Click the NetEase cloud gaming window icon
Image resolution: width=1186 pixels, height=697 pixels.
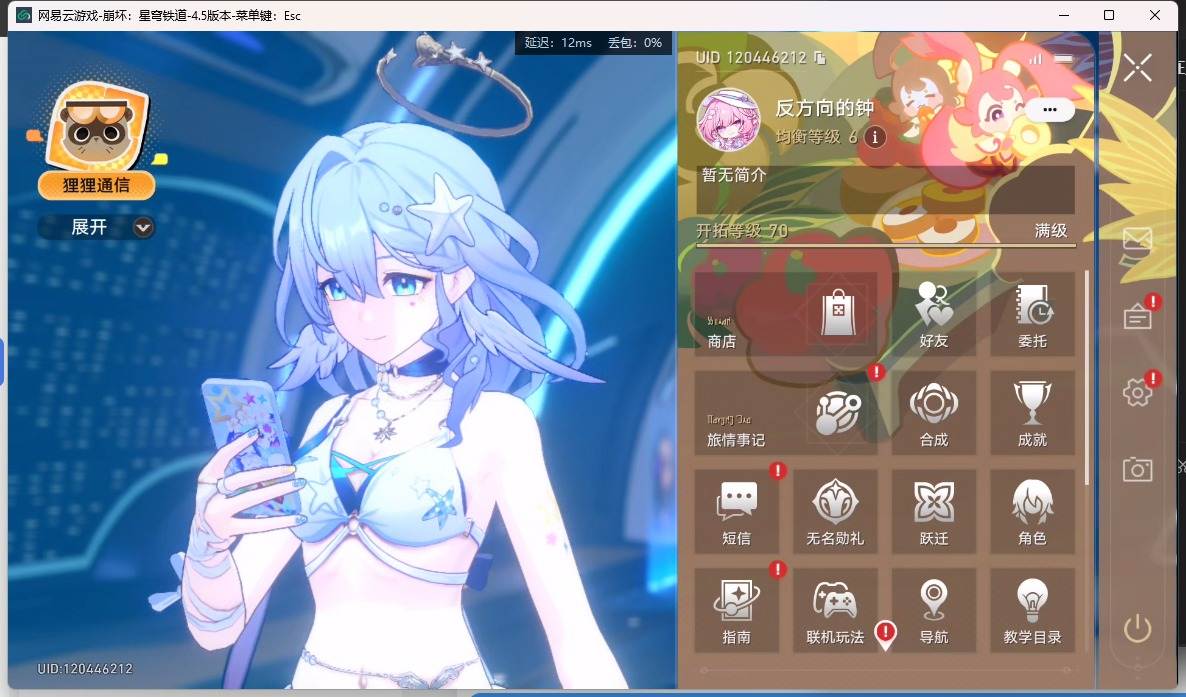pos(23,15)
